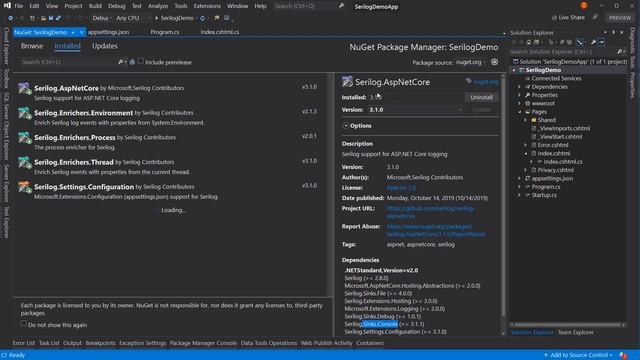Click the Open File folder toolbar icon
This screenshot has height=360, width=640.
pyautogui.click(x=43, y=18)
